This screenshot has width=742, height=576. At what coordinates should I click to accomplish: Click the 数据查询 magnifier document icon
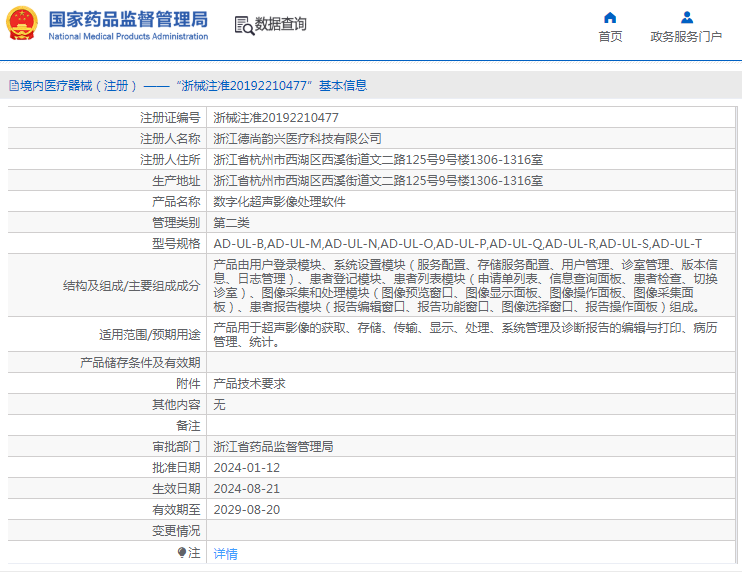pos(243,25)
